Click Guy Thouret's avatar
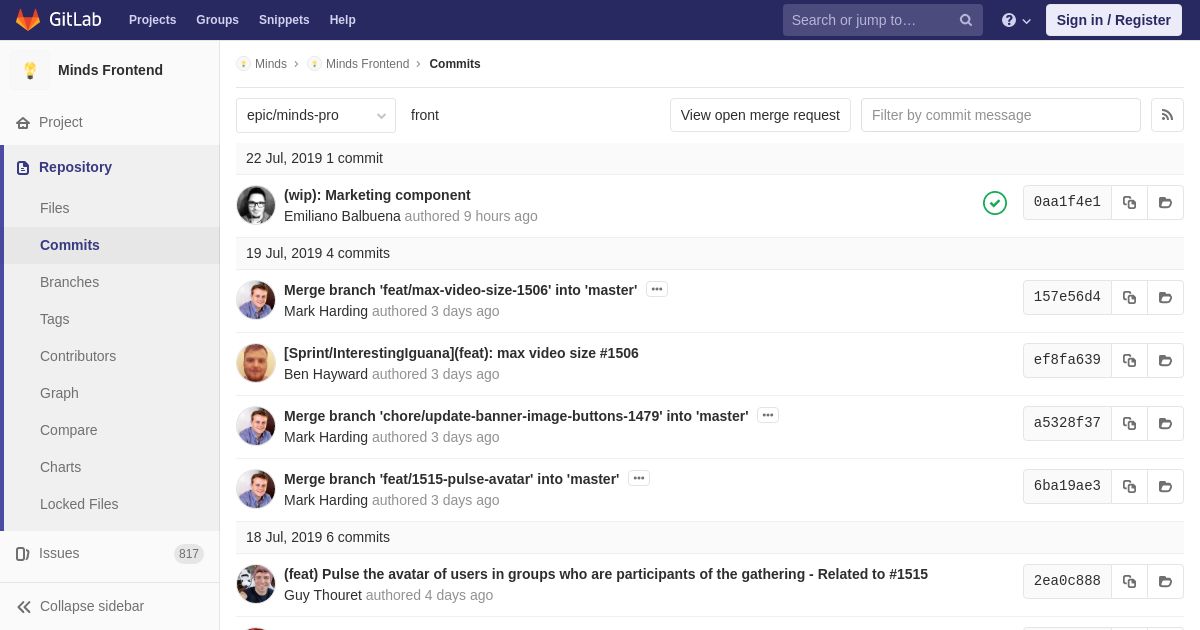The width and height of the screenshot is (1200, 630). point(256,584)
